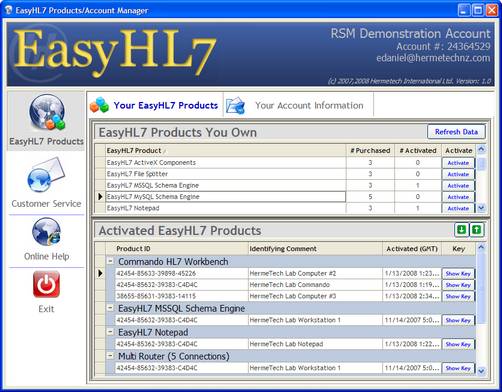Image resolution: width=502 pixels, height=392 pixels.
Task: Collapse the EasyHL7 Notepad group
Action: (110, 332)
